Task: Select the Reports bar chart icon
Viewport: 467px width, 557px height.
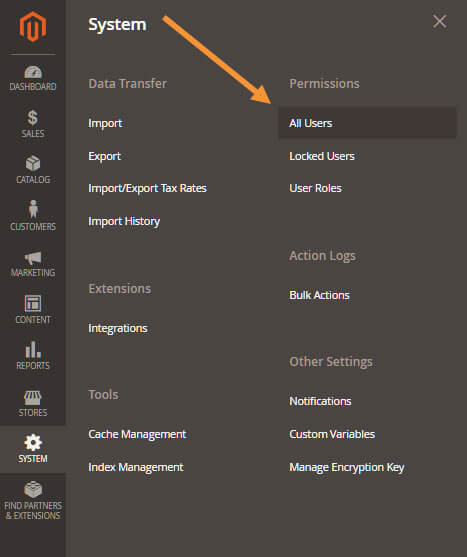Action: point(33,350)
